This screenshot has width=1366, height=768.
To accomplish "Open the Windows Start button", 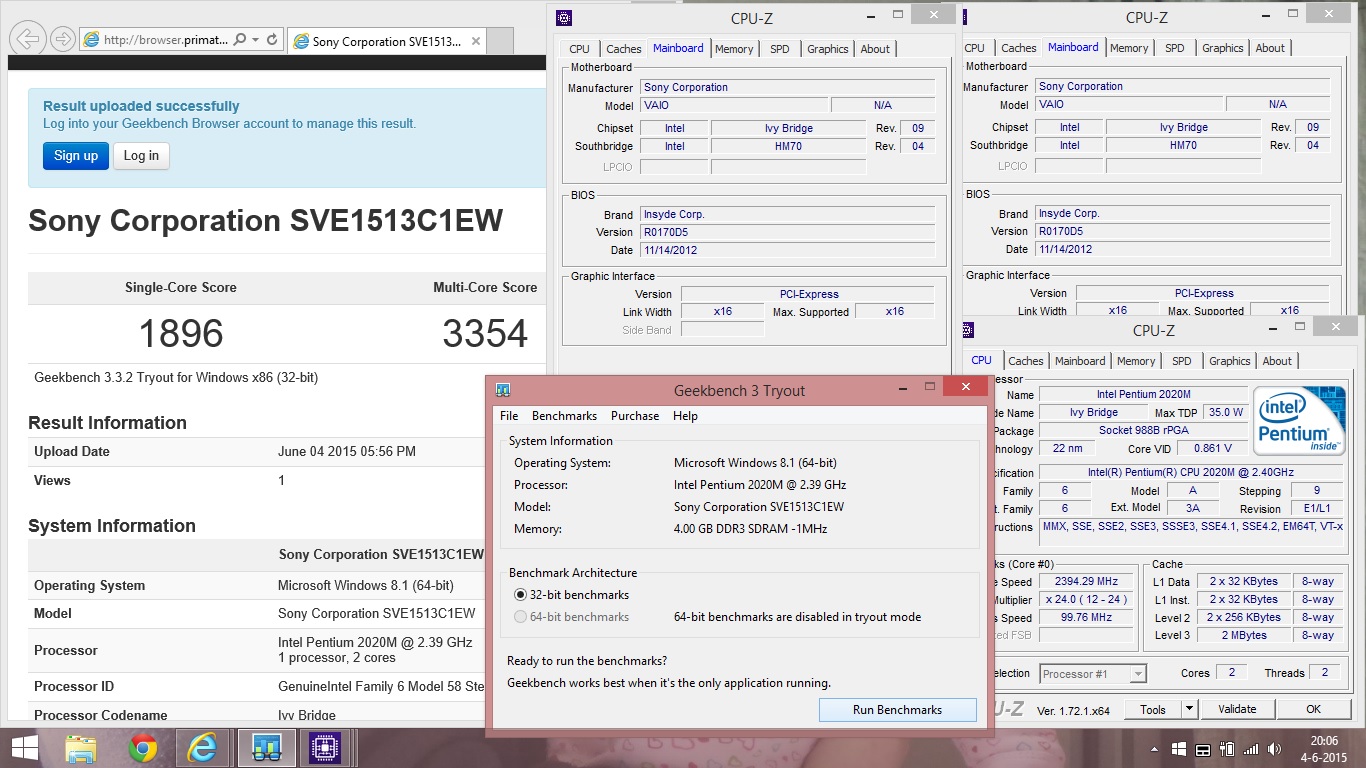I will [24, 748].
